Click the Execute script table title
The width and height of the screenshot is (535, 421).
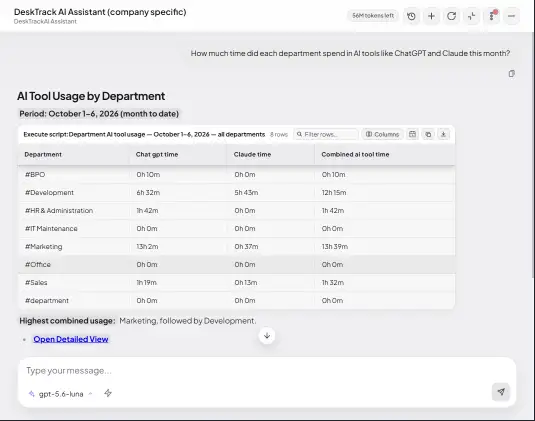click(x=144, y=134)
